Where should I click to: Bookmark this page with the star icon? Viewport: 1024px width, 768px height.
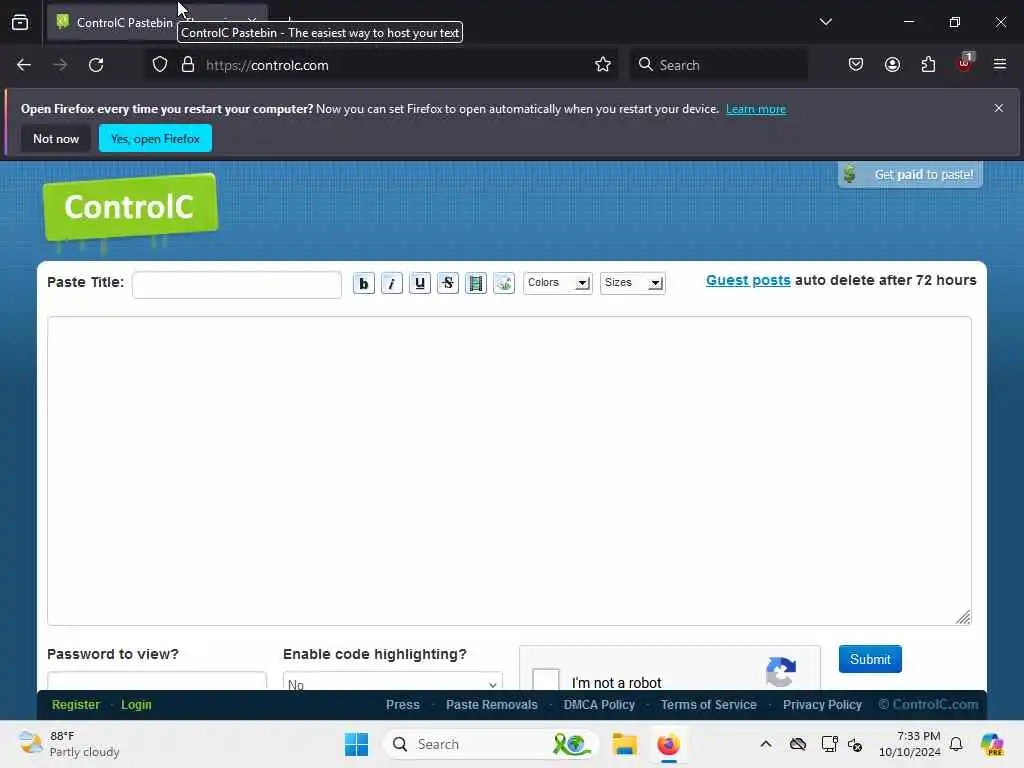click(x=603, y=65)
